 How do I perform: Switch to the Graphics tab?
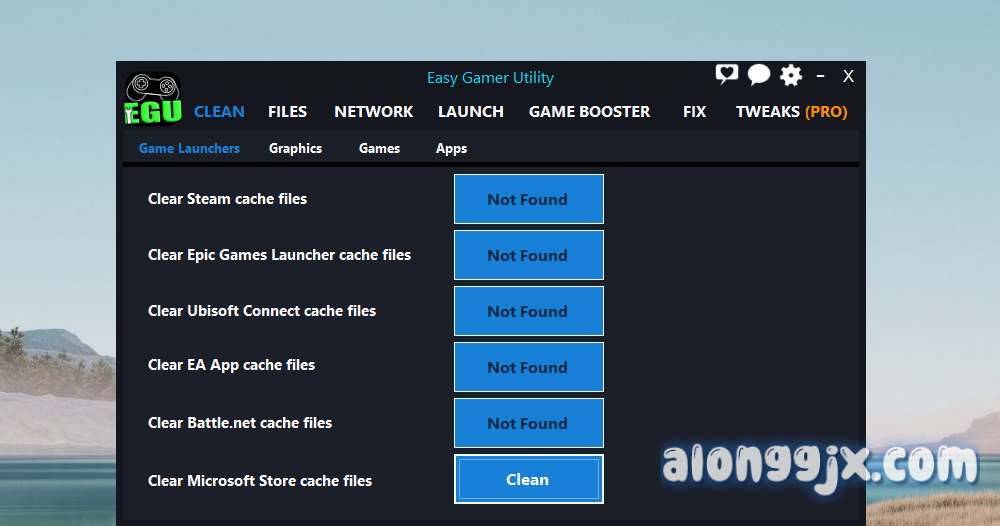coord(295,148)
